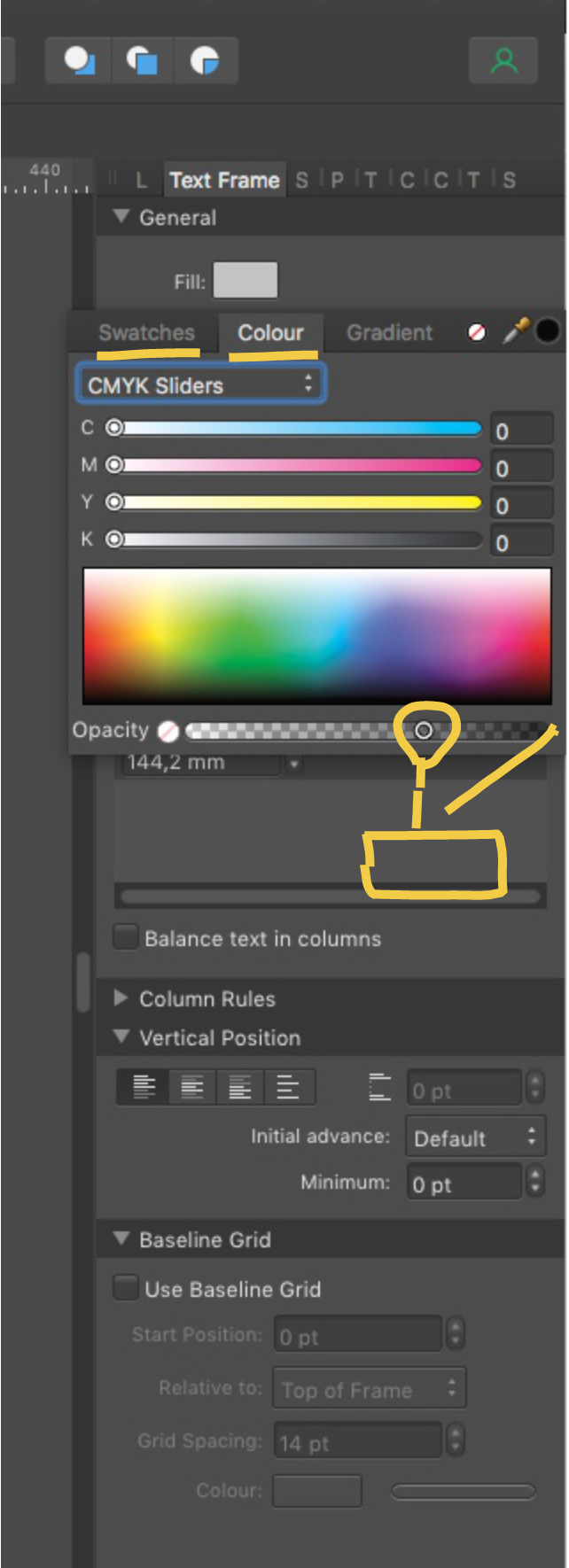Click the Opacity slider handle

click(x=424, y=730)
